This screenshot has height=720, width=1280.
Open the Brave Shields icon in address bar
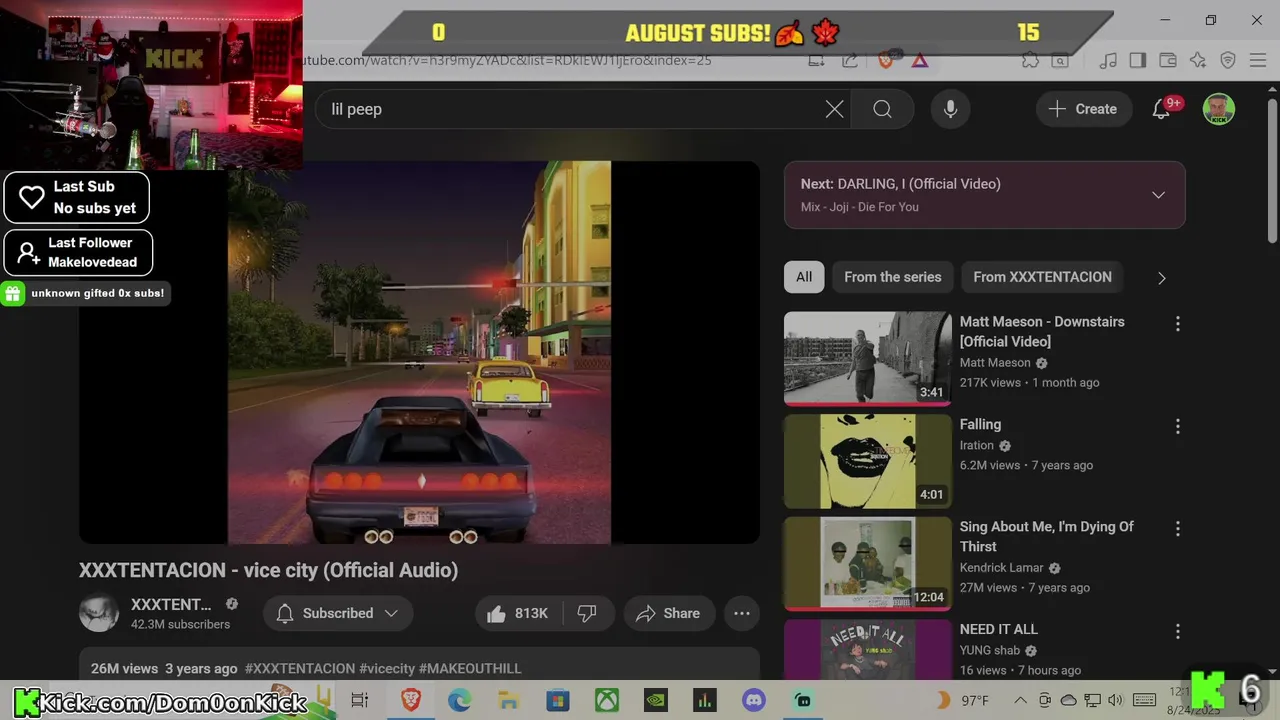[885, 60]
